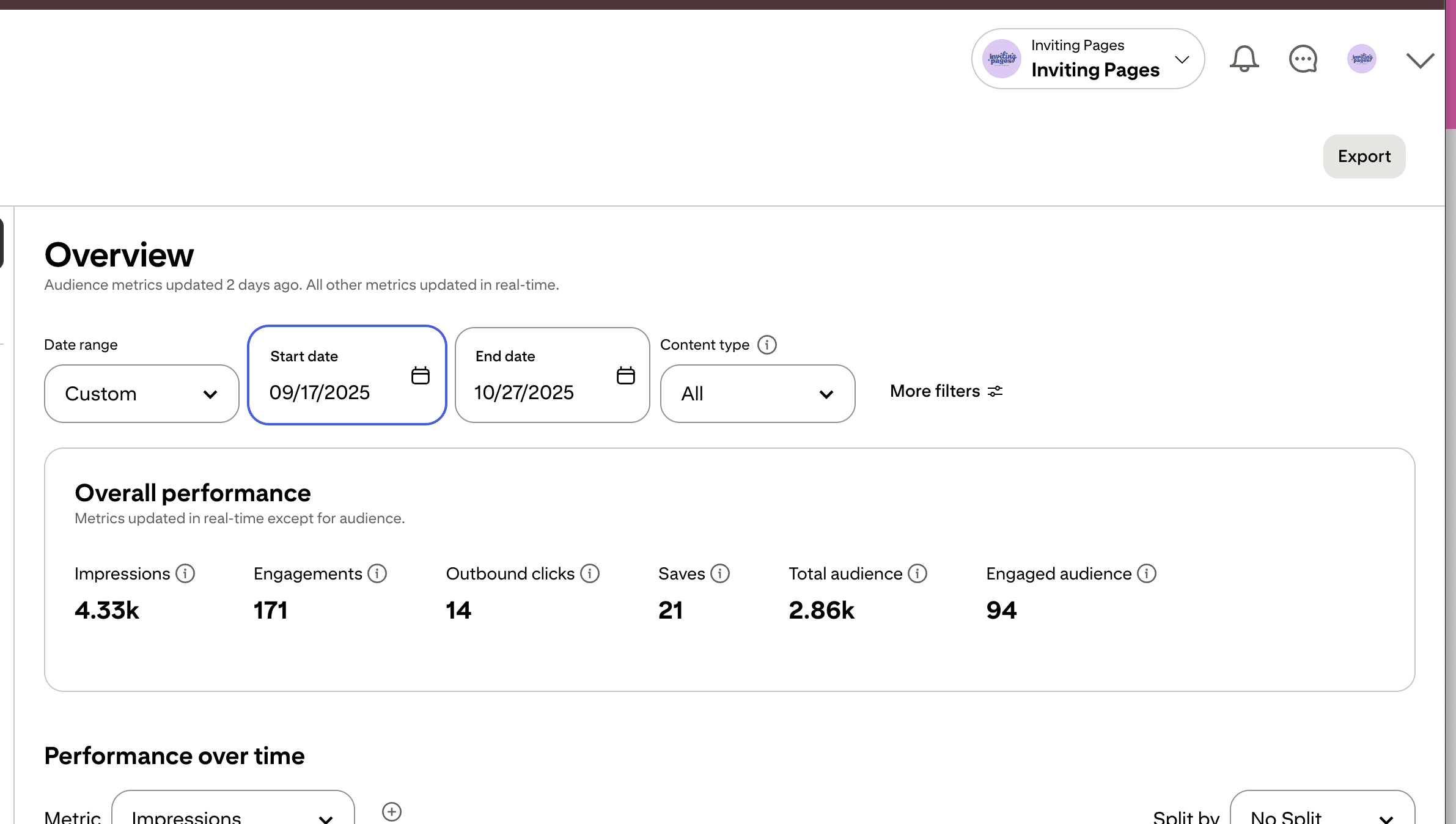Click the Engagements info icon
The width and height of the screenshot is (1456, 824).
click(377, 573)
